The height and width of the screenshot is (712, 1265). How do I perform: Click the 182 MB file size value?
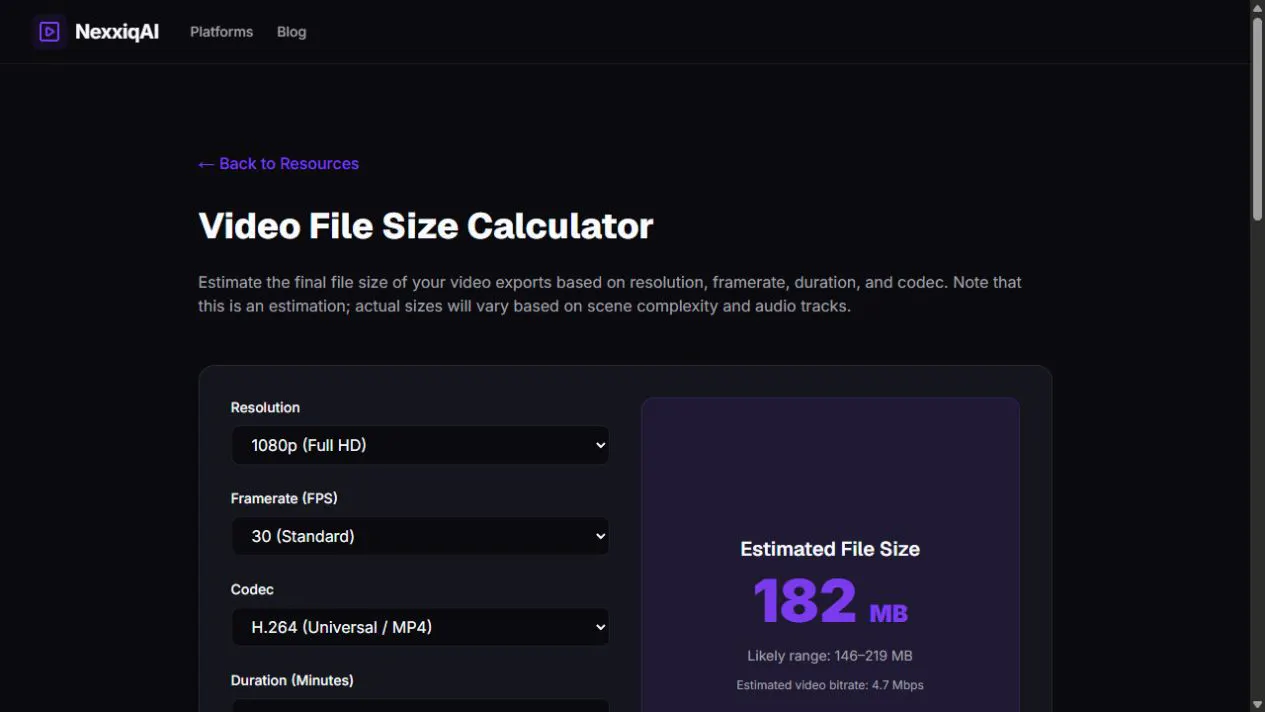point(830,601)
